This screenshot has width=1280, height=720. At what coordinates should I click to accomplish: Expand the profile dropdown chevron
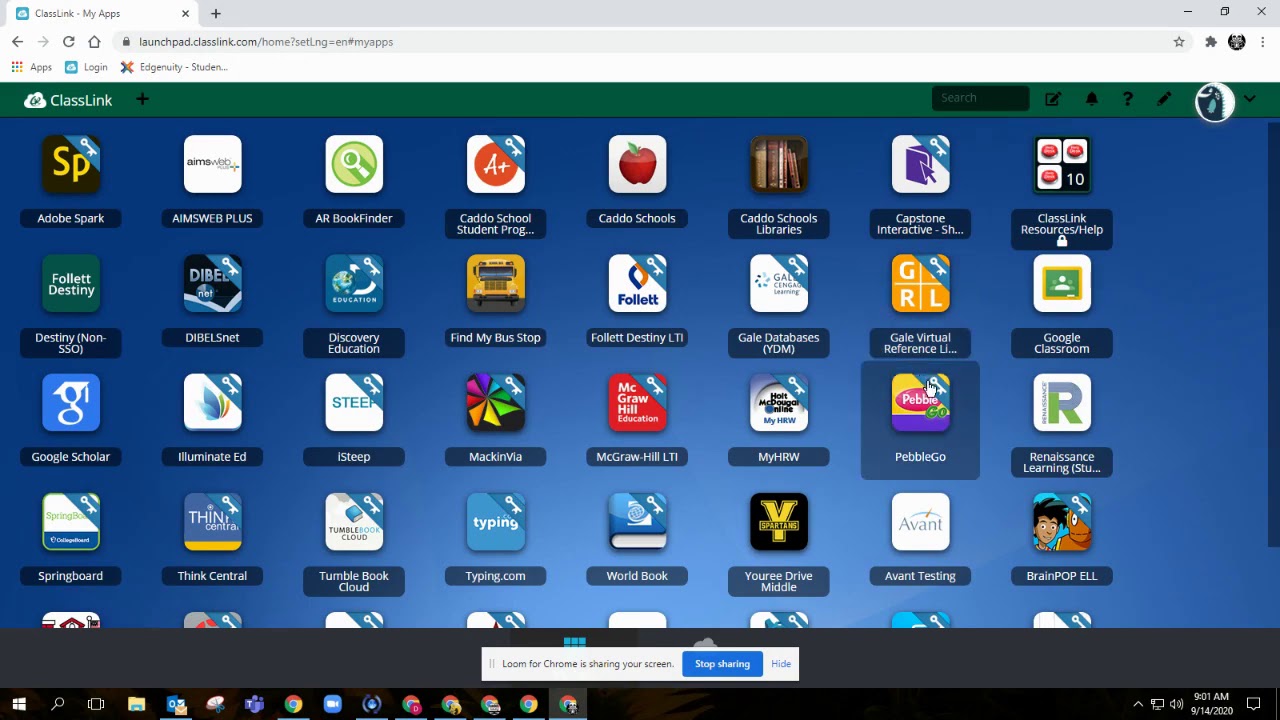[1250, 99]
